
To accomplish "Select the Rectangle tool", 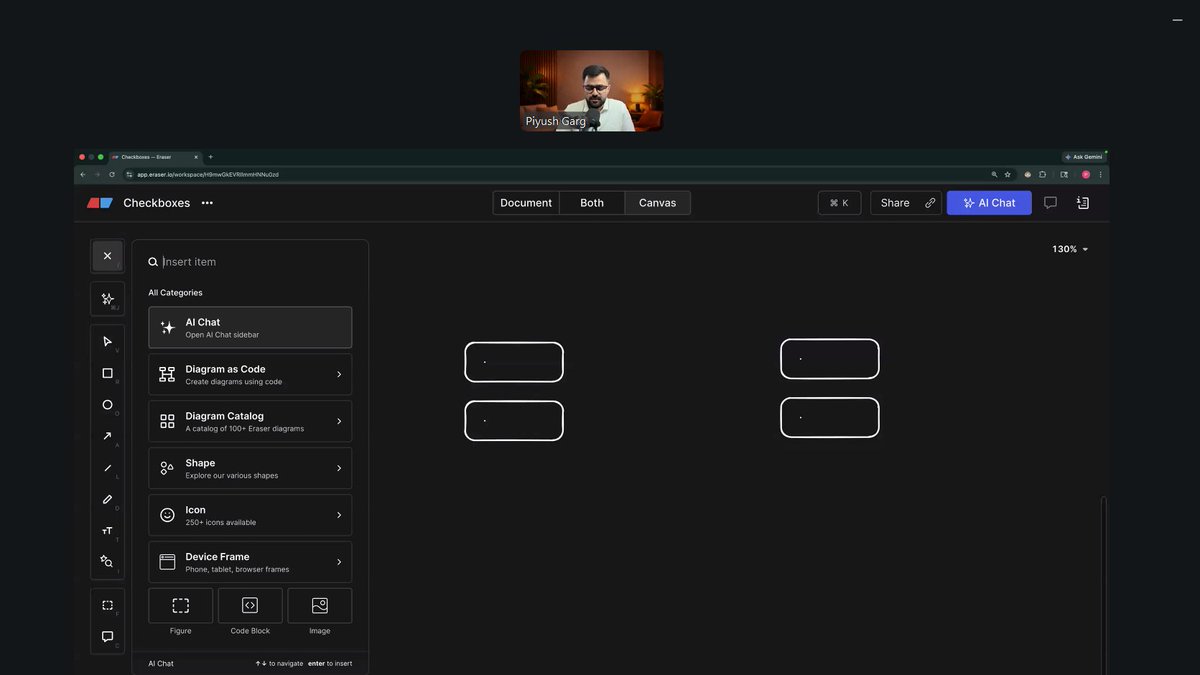I will click(107, 373).
